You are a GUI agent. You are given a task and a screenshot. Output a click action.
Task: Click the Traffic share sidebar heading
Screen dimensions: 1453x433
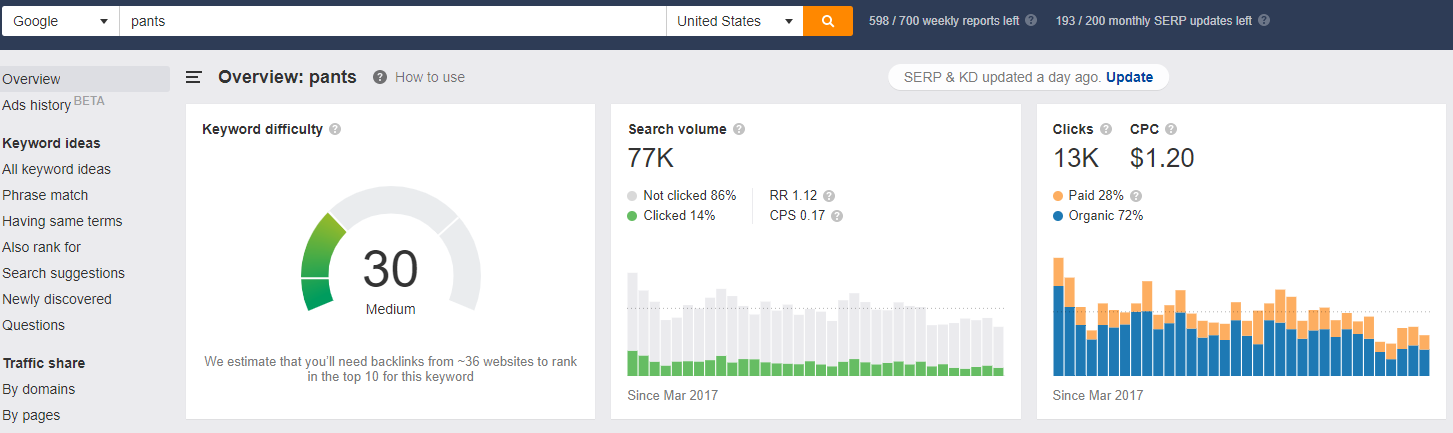44,363
